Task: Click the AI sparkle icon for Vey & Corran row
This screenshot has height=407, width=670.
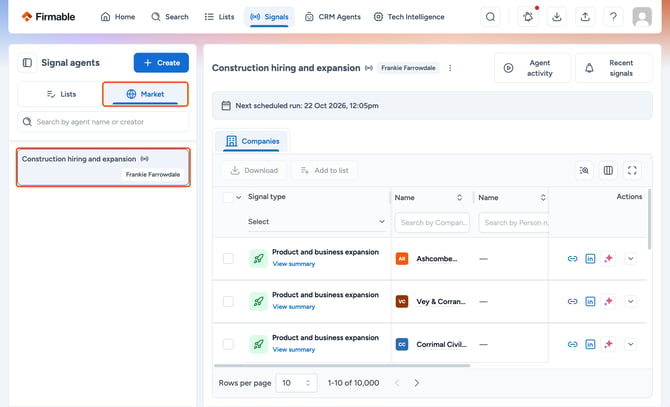Action: click(x=608, y=301)
